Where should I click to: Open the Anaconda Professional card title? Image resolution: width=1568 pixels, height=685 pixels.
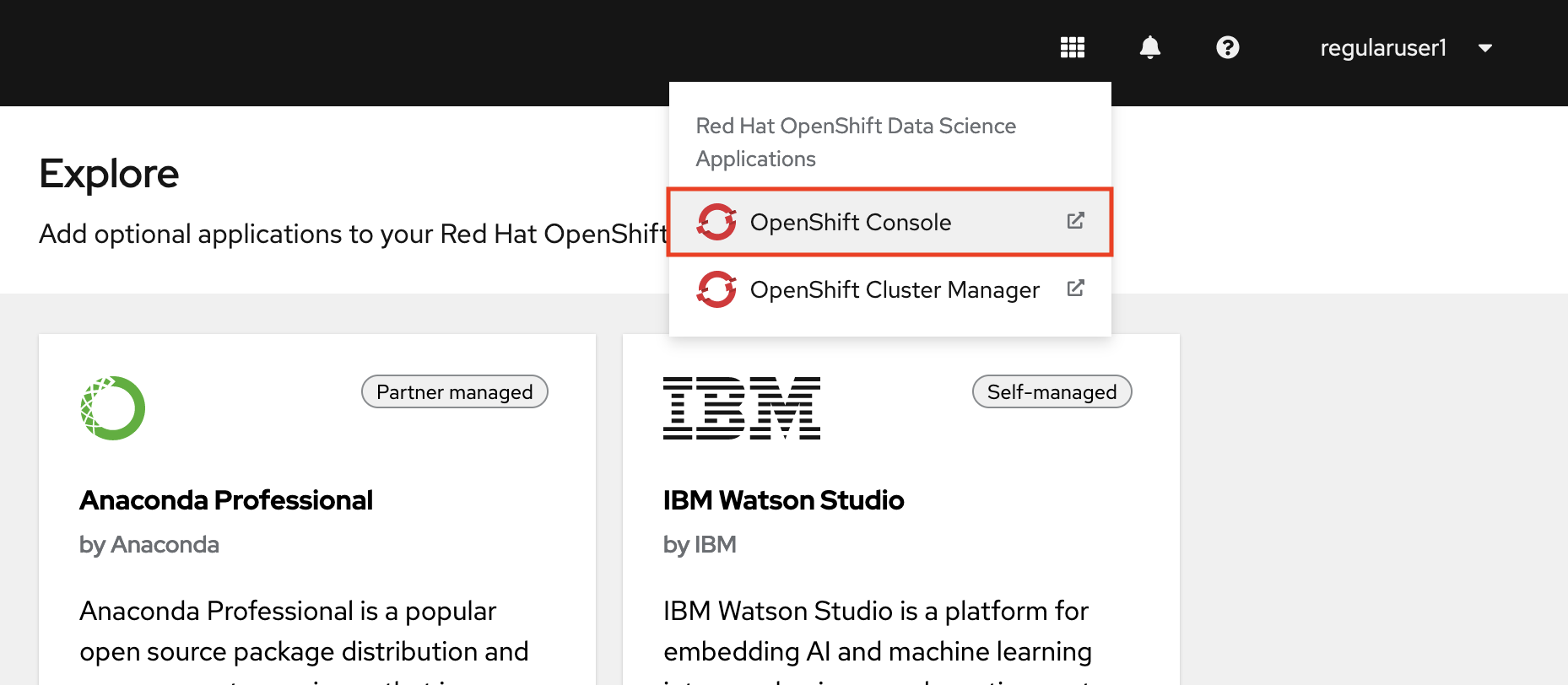coord(226,500)
